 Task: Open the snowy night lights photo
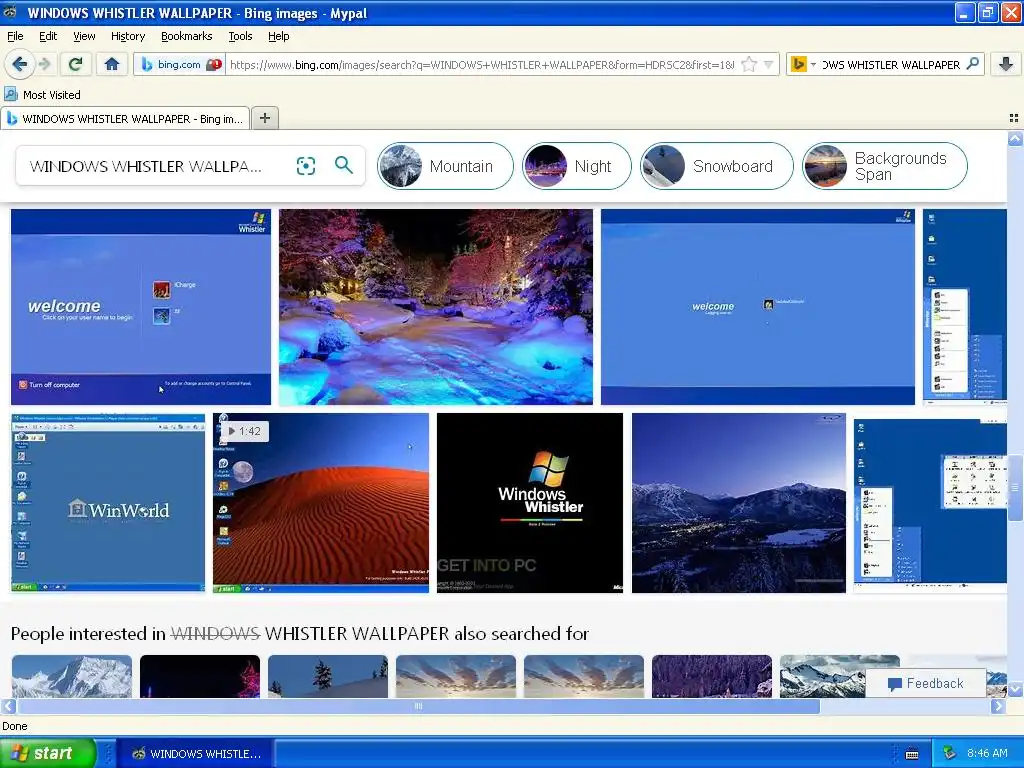(436, 307)
